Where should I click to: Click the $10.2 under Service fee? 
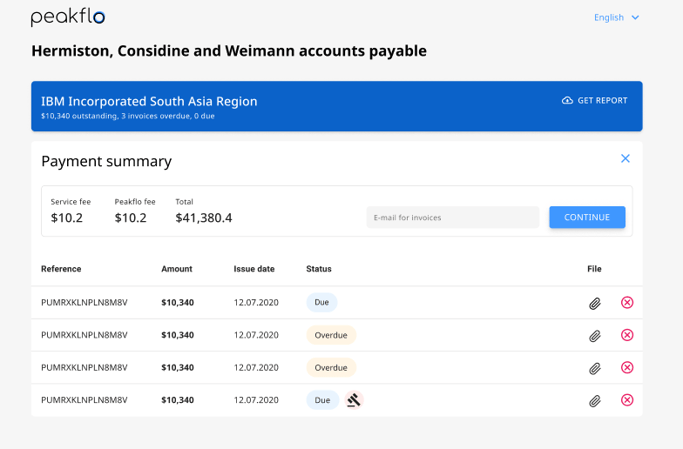pos(67,218)
